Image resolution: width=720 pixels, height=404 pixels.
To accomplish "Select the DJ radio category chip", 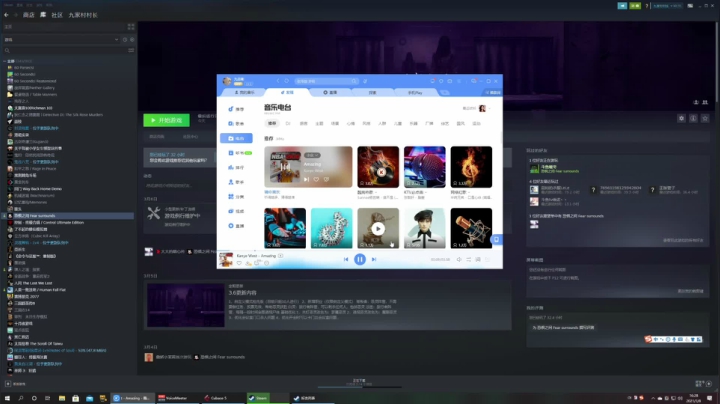I will [288, 123].
